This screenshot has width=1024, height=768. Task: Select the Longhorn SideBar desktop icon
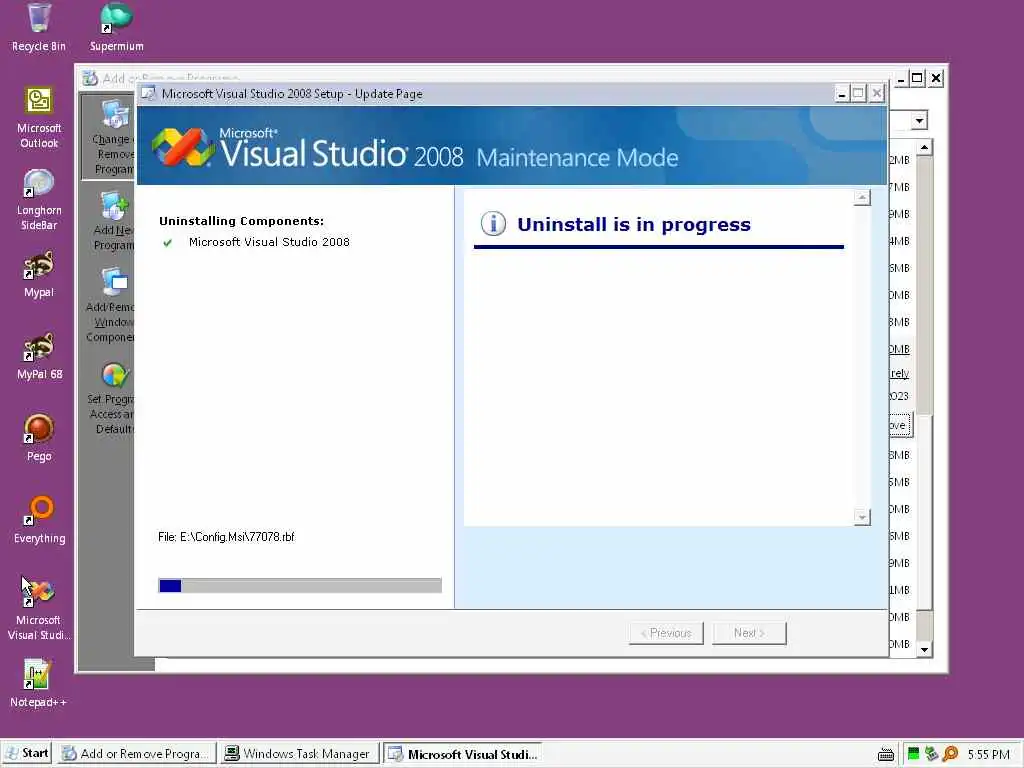coord(39,199)
